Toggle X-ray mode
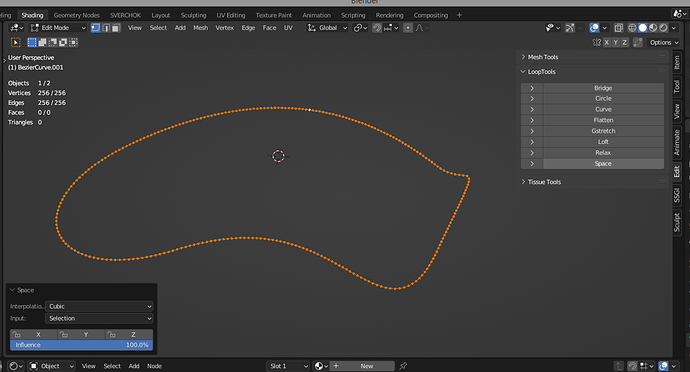This screenshot has width=690, height=372. click(618, 28)
